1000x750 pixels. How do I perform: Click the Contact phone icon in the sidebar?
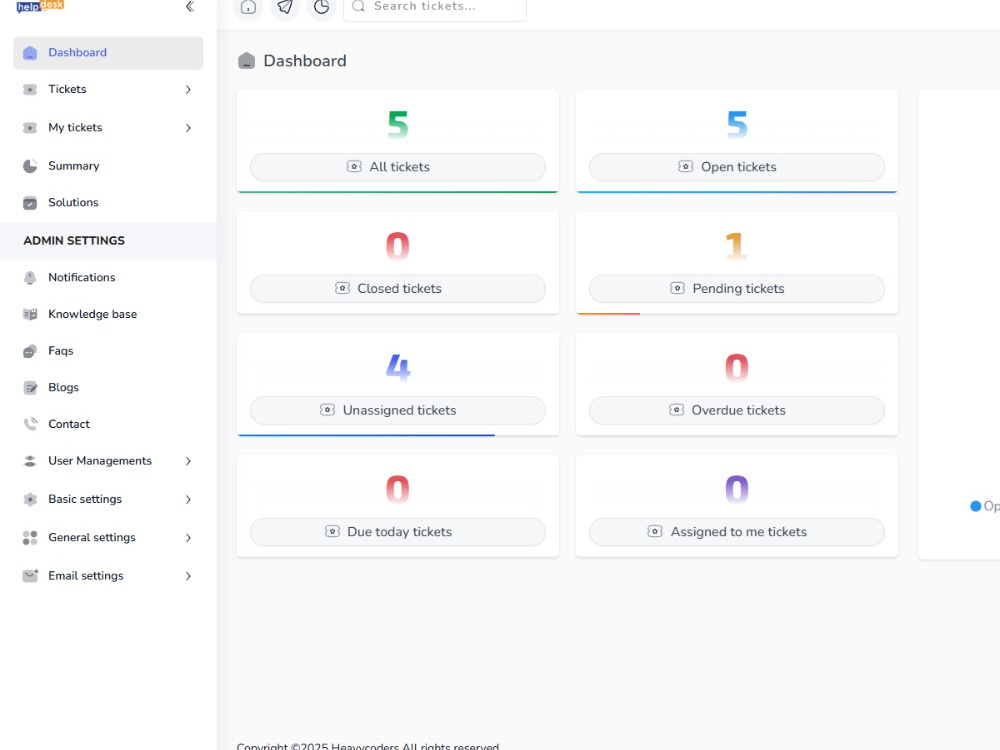[x=28, y=424]
